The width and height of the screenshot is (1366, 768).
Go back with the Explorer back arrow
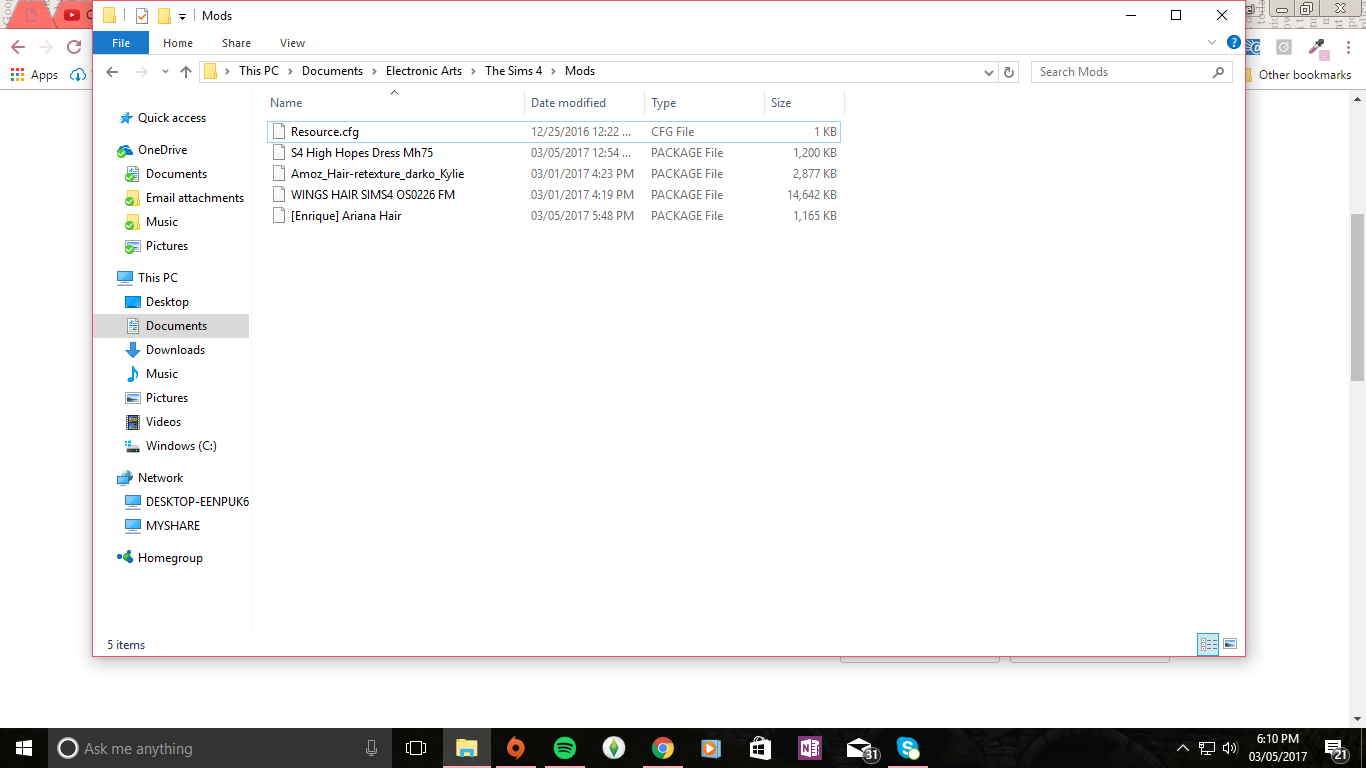(112, 72)
